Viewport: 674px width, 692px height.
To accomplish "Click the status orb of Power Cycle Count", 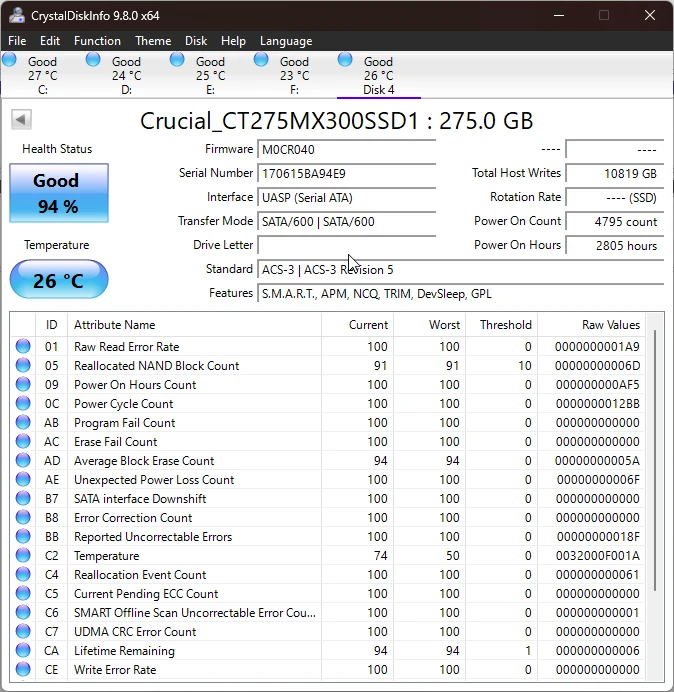I will 23,403.
